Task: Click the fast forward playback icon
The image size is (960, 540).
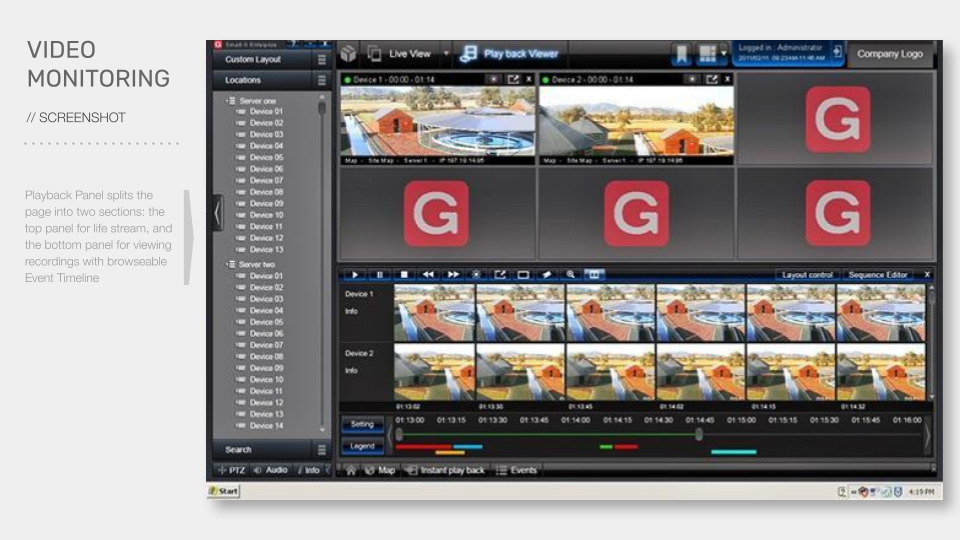Action: click(452, 274)
